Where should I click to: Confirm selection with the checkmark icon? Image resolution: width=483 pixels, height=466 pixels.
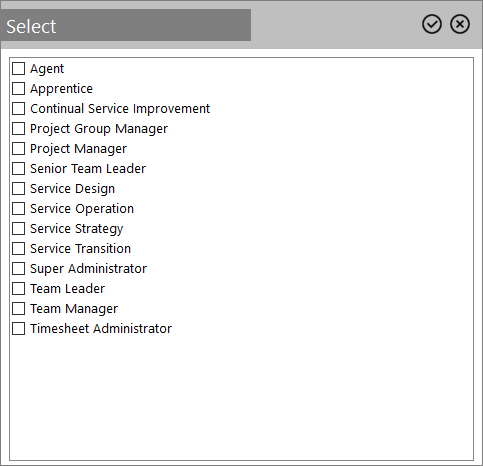(432, 24)
